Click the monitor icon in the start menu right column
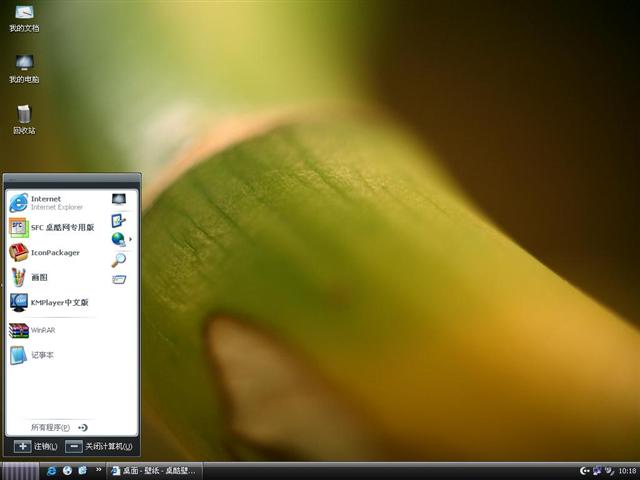This screenshot has width=640, height=480. click(x=119, y=199)
